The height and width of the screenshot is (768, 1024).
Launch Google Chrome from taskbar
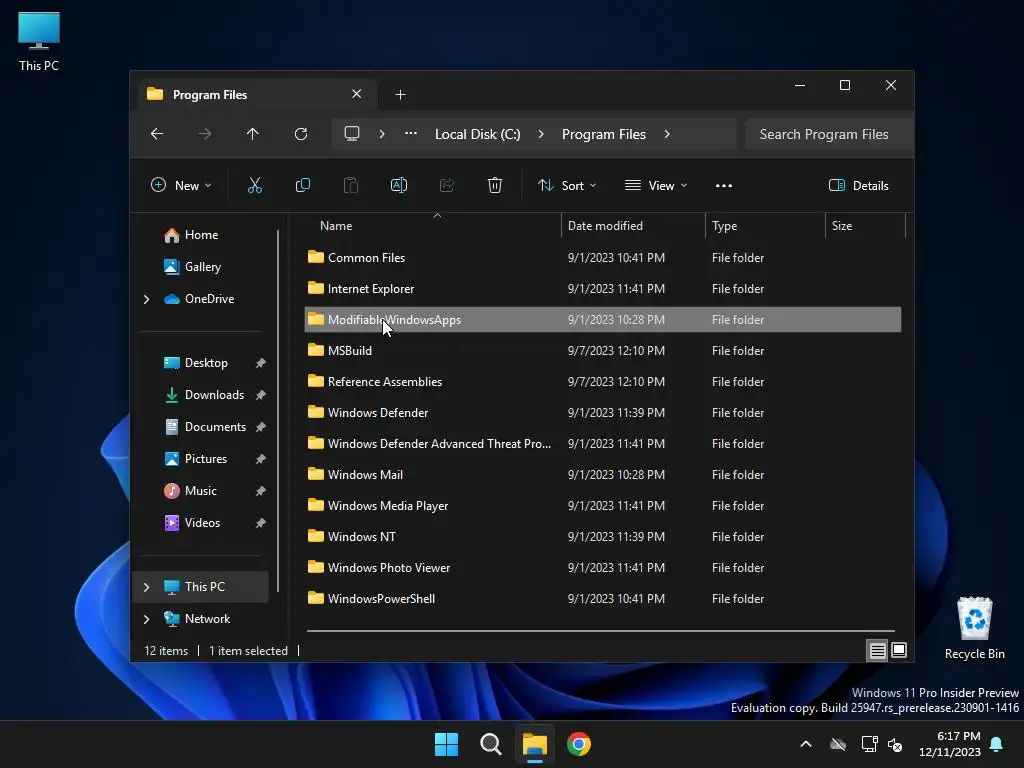[579, 744]
